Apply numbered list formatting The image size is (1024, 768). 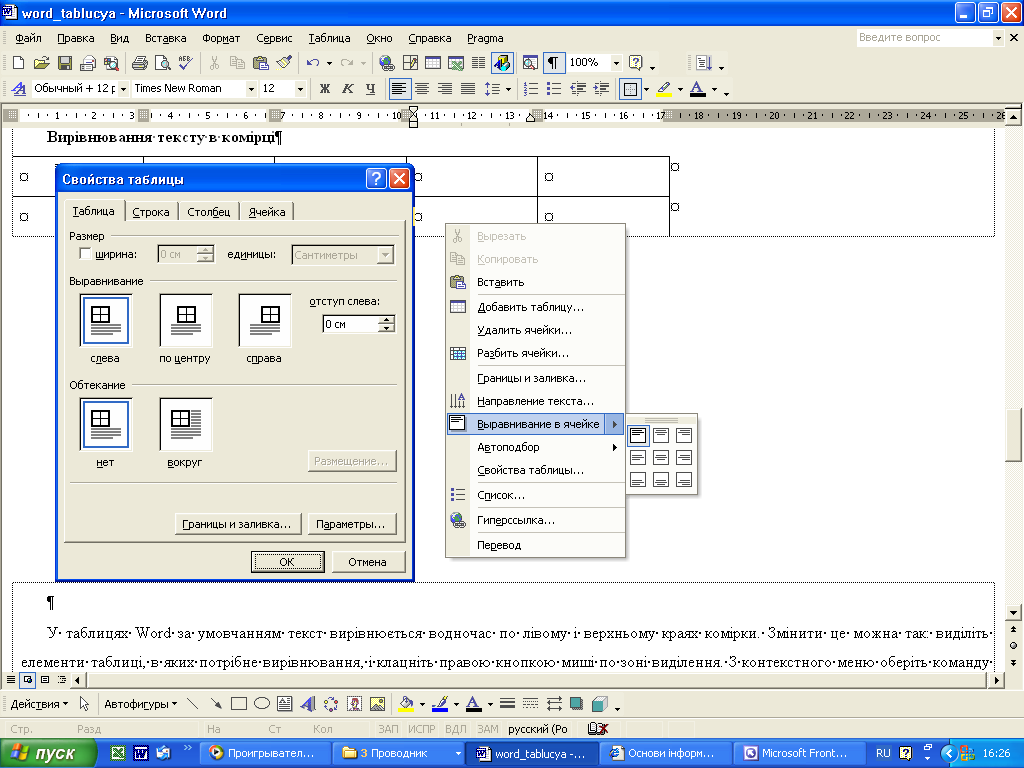tap(531, 88)
